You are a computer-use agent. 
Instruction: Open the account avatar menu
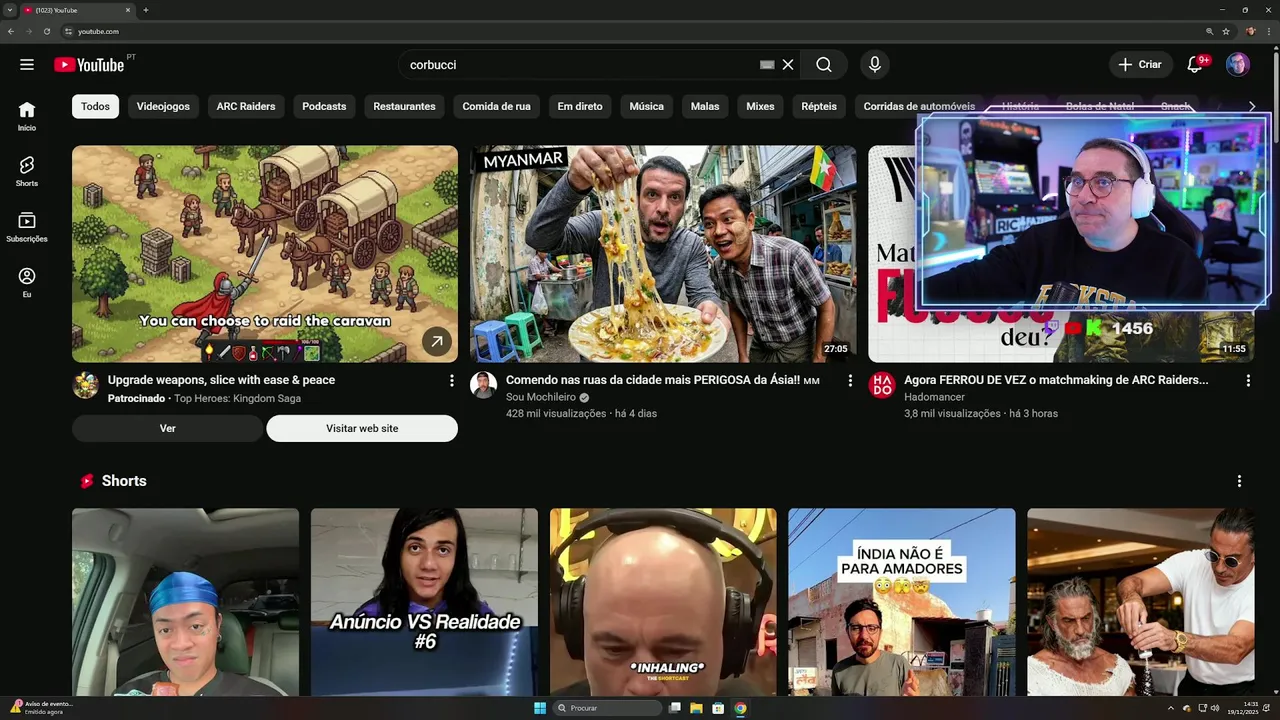click(x=1238, y=64)
